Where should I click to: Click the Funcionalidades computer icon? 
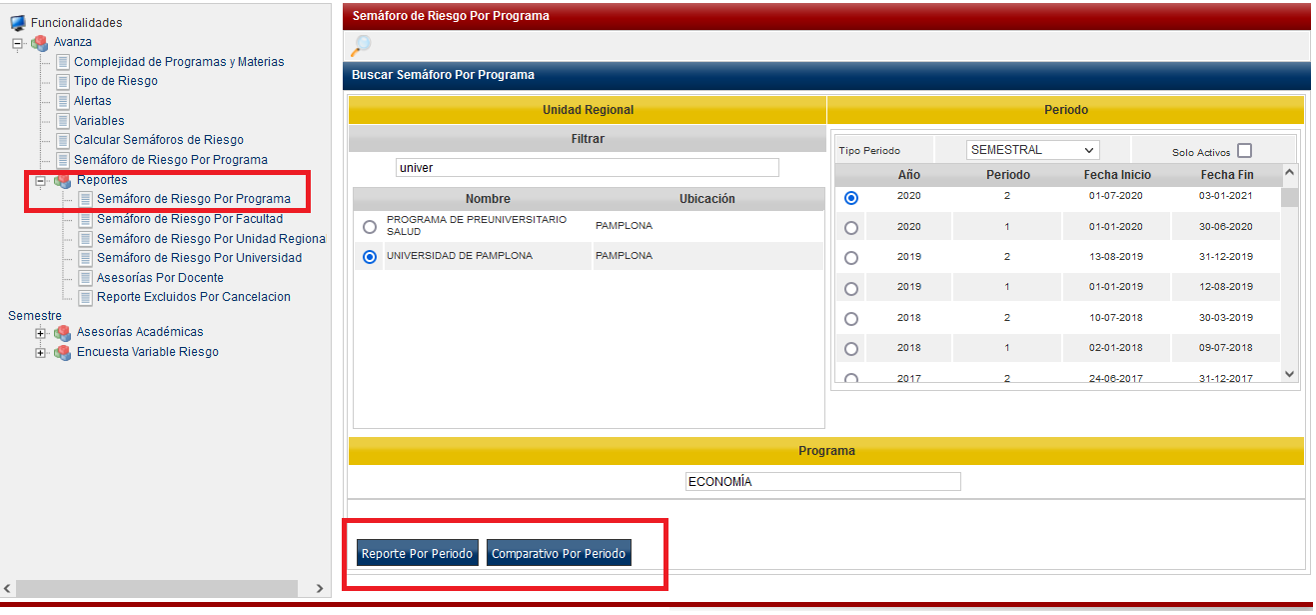[x=18, y=22]
